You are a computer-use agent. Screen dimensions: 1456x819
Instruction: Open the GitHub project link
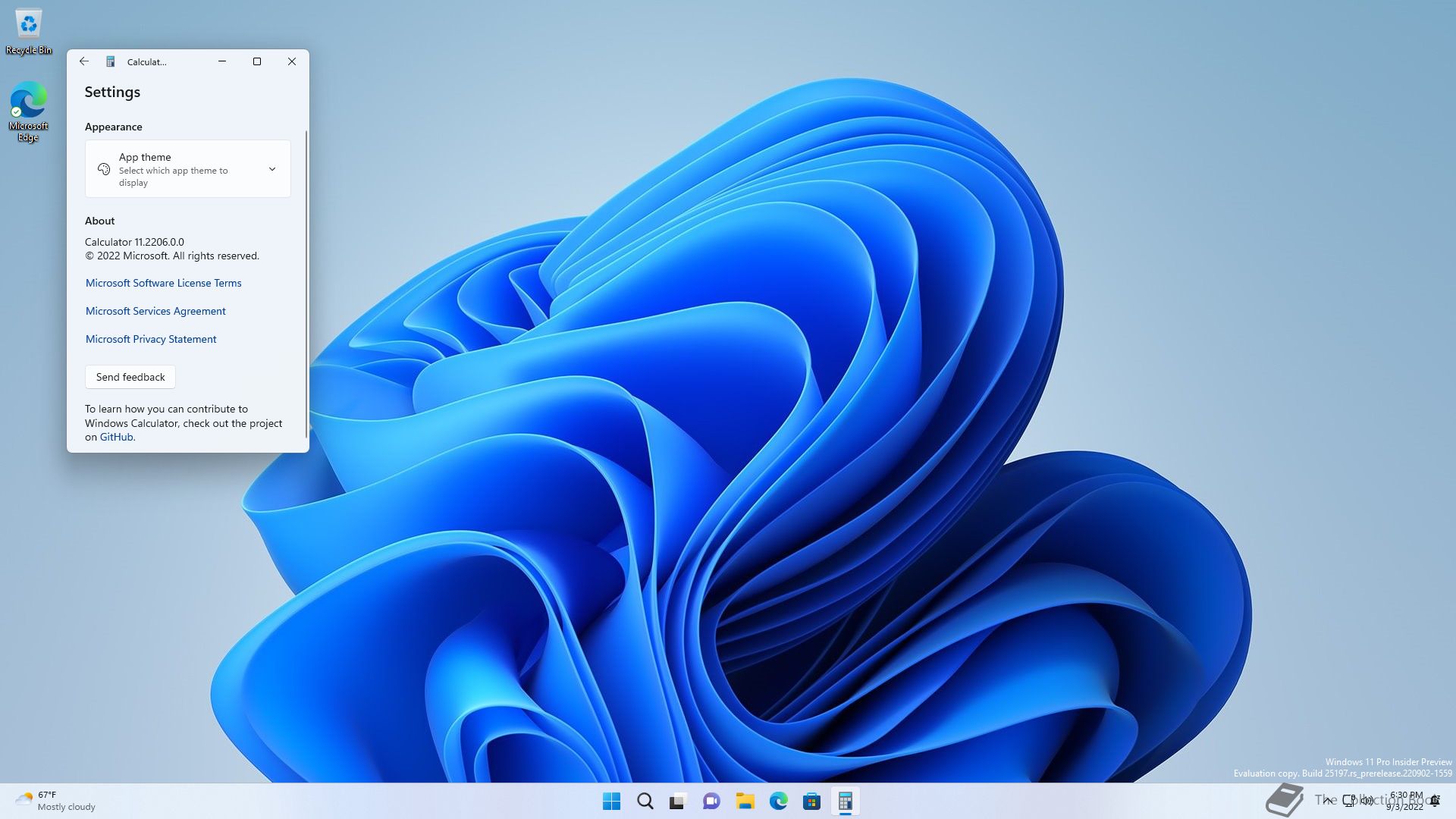click(116, 437)
